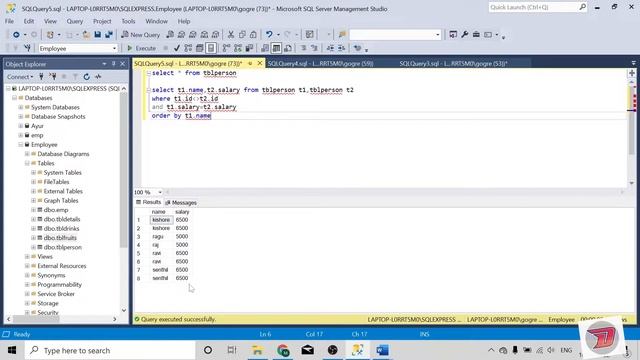Open the Tools menu
The height and width of the screenshot is (360, 640).
128,21
